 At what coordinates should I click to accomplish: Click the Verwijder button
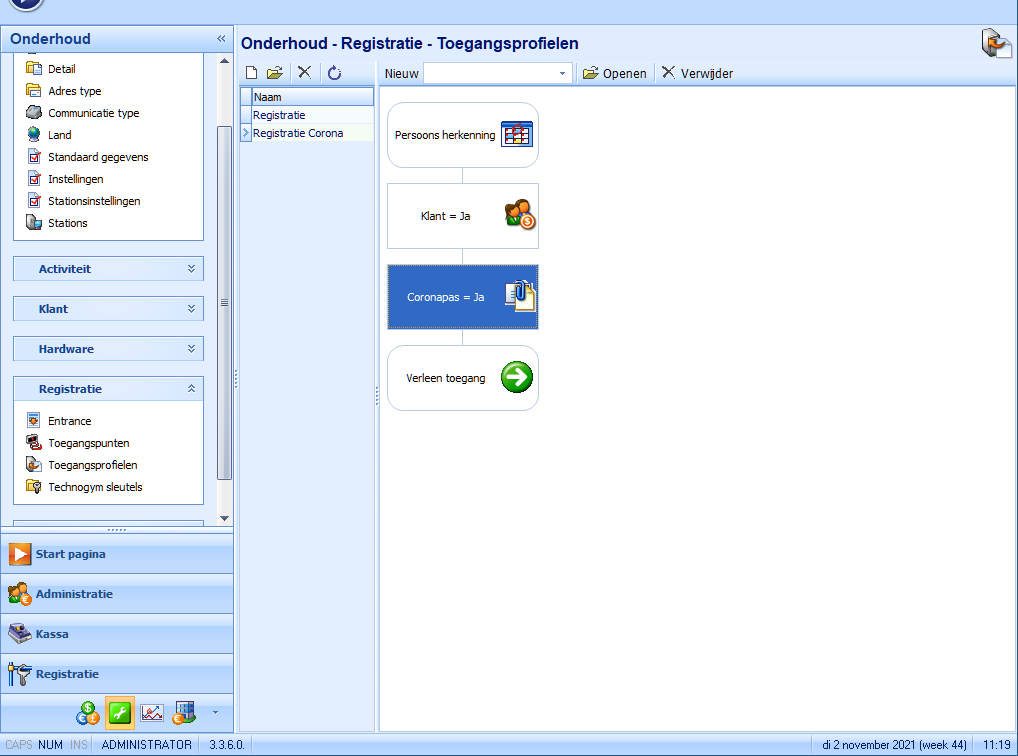[697, 73]
